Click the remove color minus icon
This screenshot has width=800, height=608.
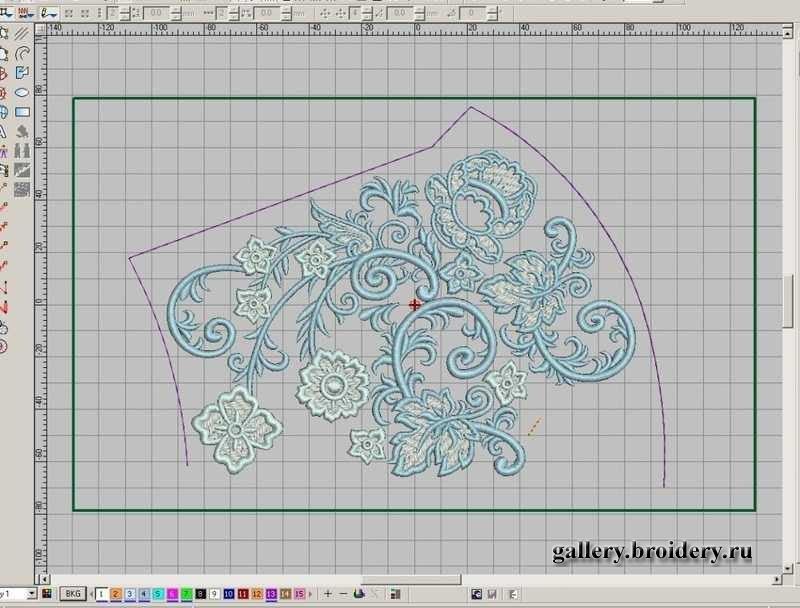pyautogui.click(x=343, y=594)
